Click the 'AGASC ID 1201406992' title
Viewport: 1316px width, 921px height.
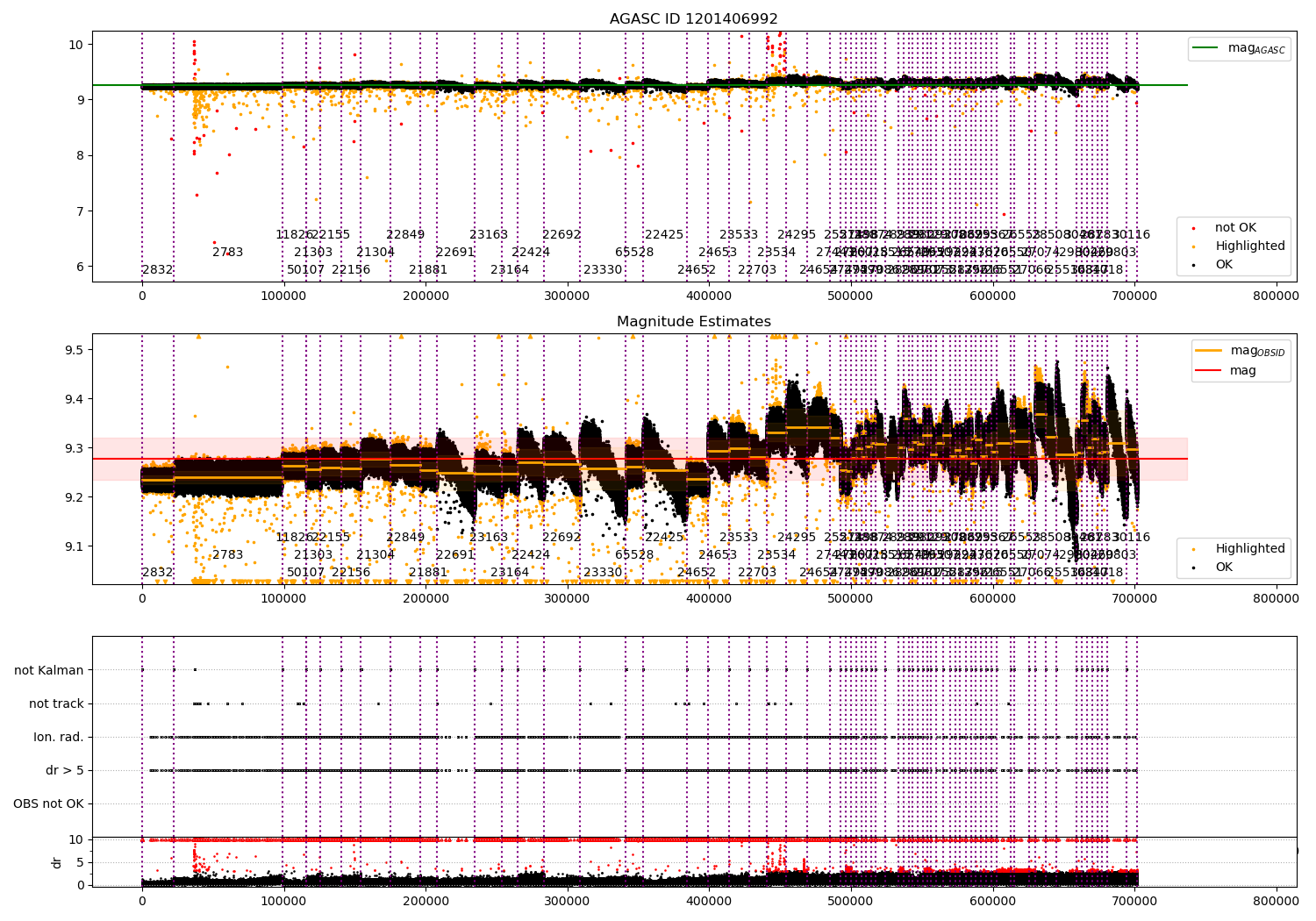(x=694, y=19)
